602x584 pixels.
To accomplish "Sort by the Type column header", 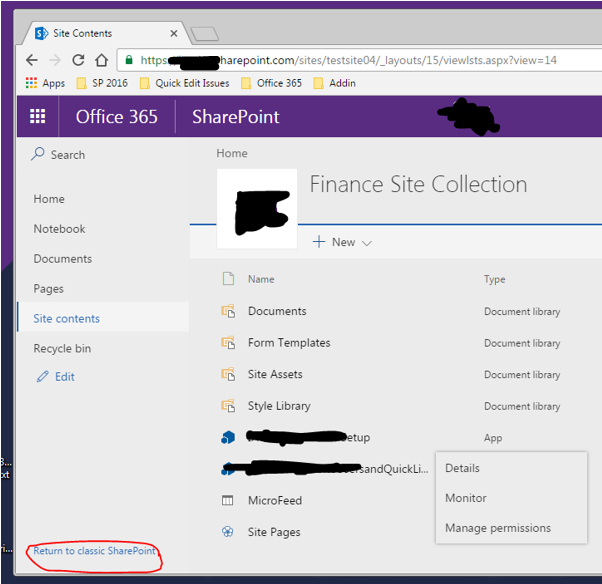I will pos(494,279).
